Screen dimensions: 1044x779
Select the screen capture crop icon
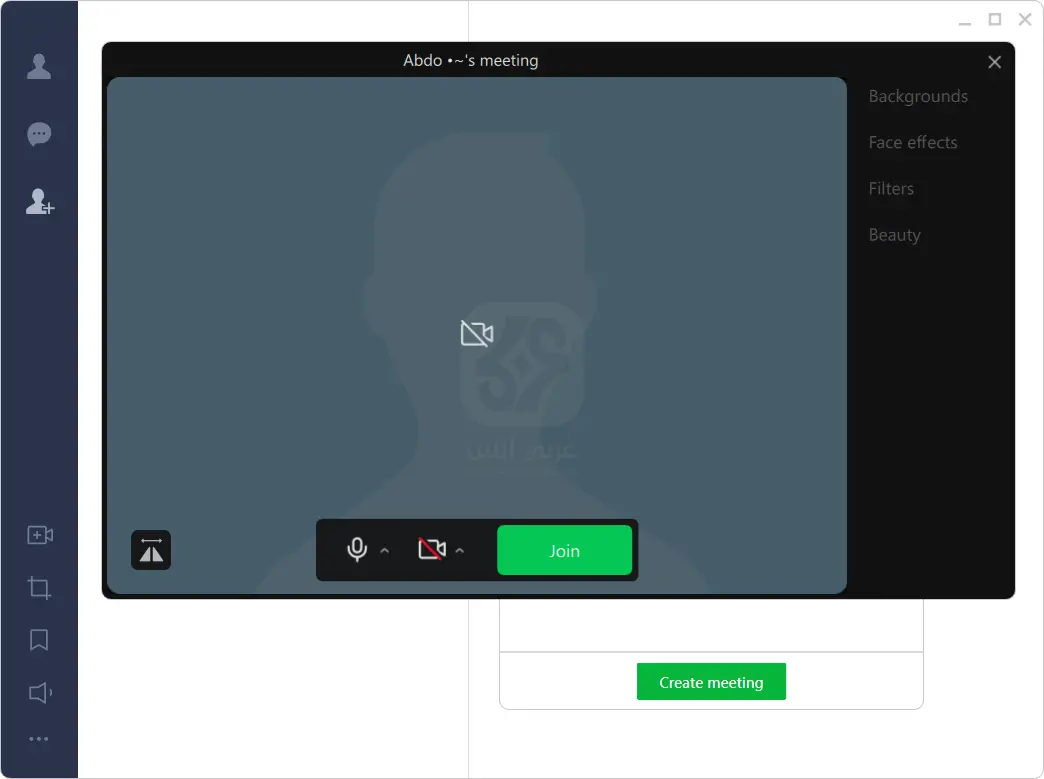(x=39, y=588)
